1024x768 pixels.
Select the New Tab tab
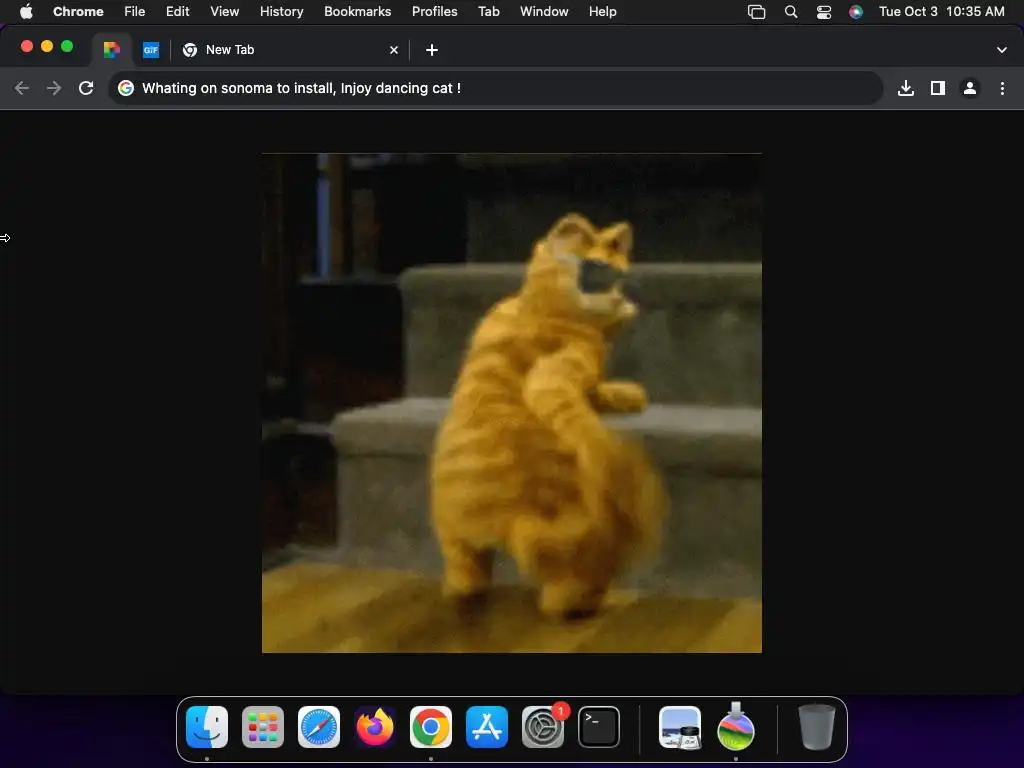point(290,50)
